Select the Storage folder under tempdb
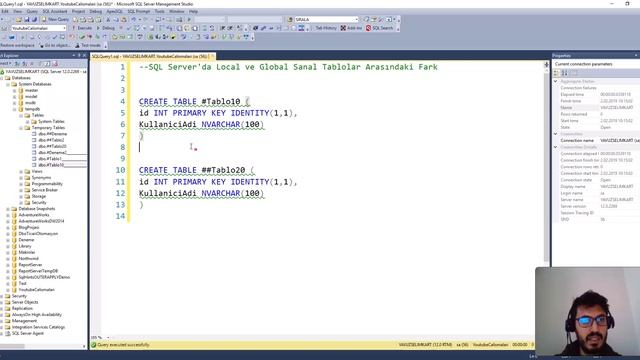640x360 pixels. coord(39,196)
